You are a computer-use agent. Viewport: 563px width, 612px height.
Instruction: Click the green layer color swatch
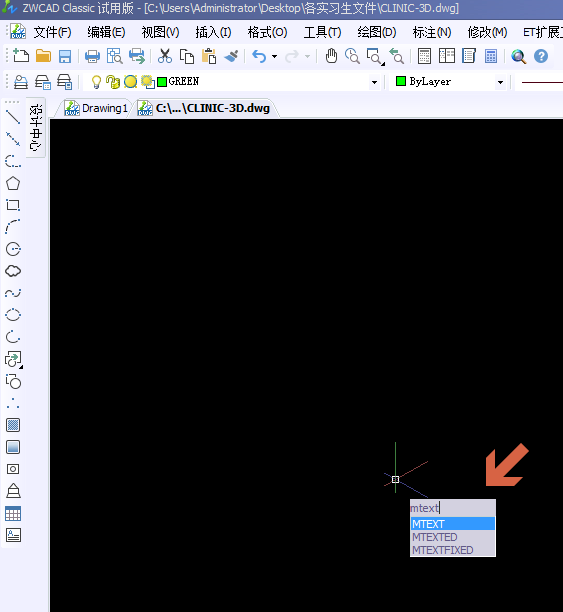(x=162, y=82)
